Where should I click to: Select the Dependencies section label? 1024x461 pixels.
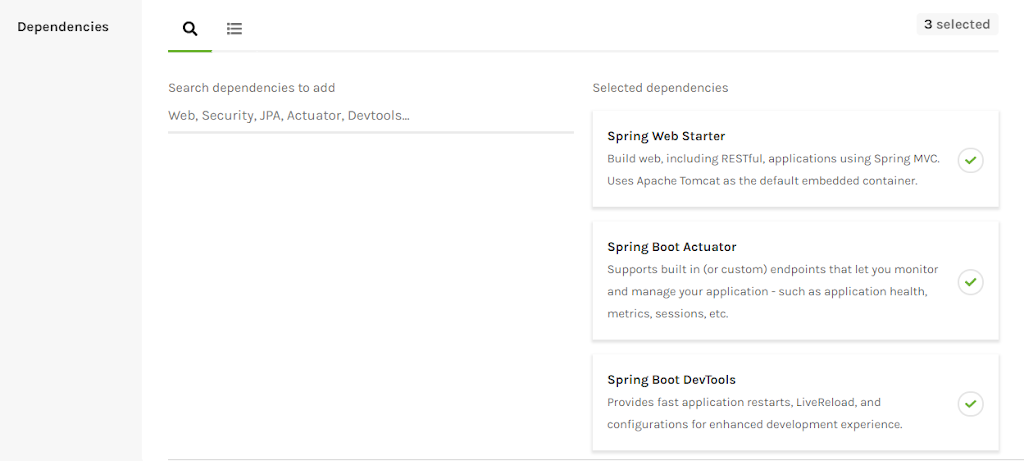(63, 27)
